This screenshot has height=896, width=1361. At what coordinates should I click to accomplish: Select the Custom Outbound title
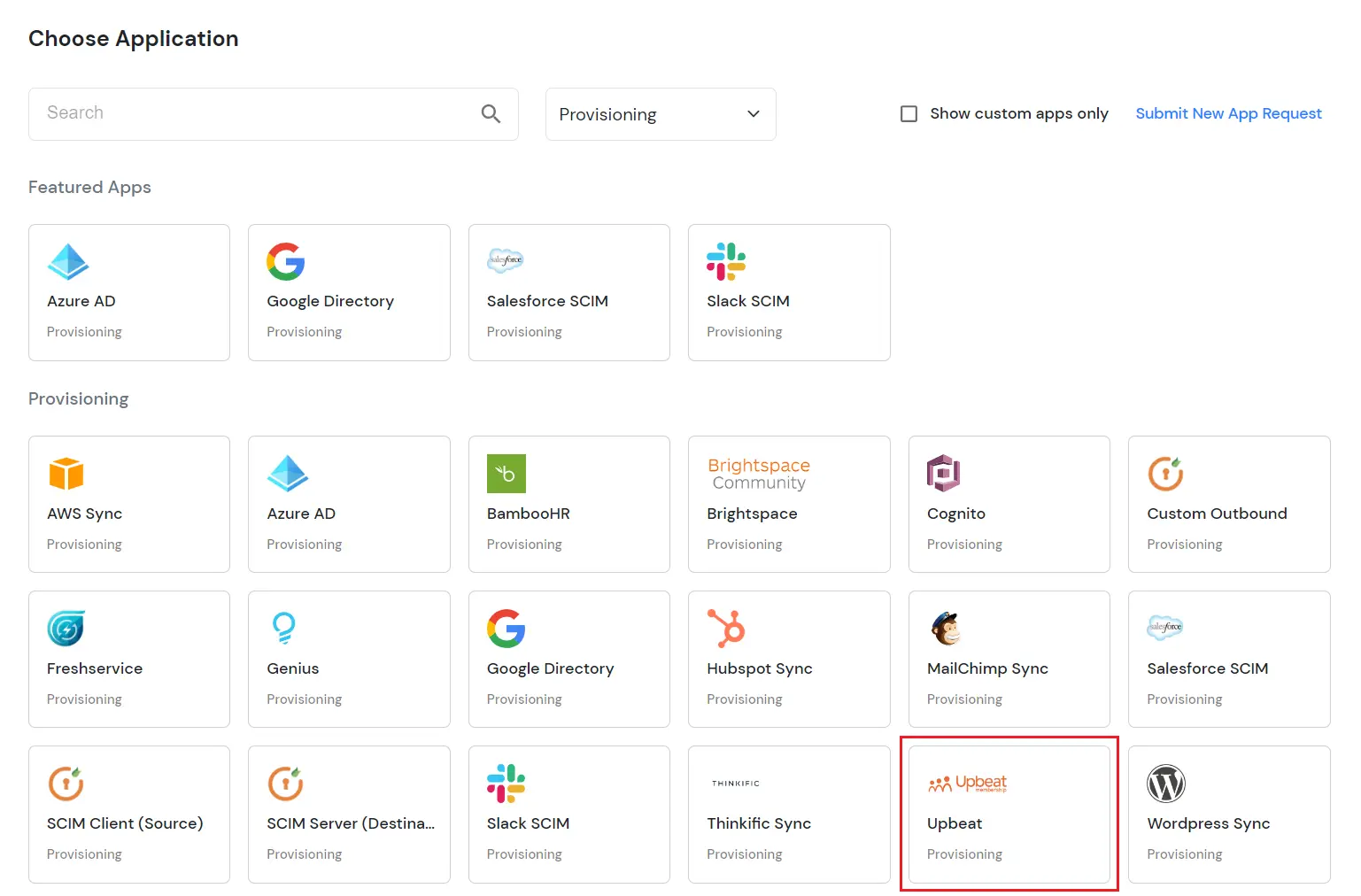coord(1217,514)
